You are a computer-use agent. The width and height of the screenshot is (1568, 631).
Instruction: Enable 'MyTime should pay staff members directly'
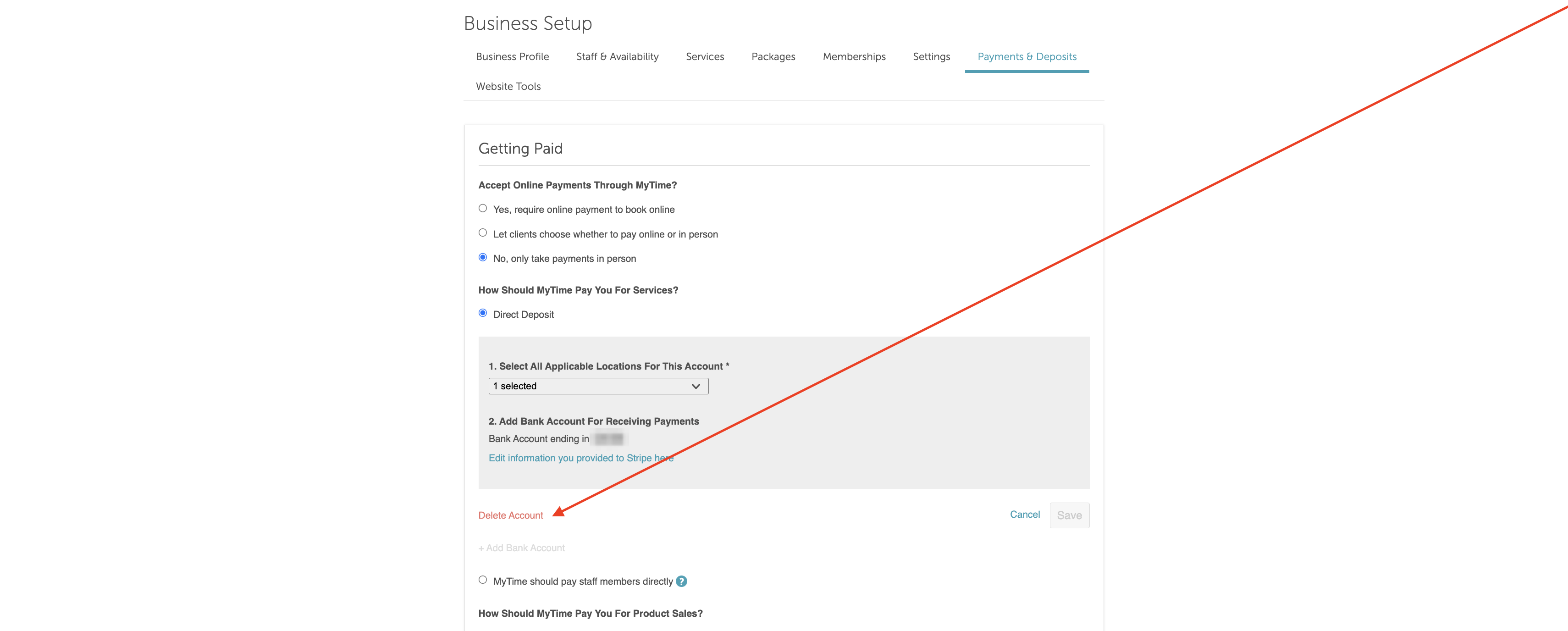pos(483,580)
